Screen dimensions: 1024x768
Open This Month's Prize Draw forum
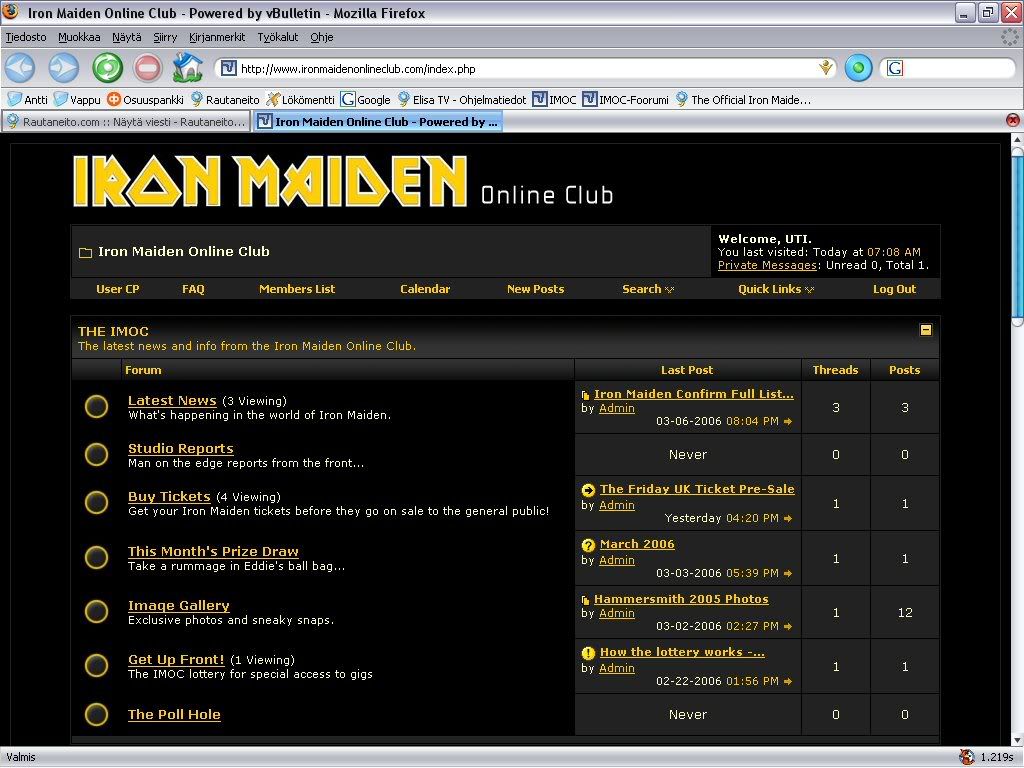214,551
